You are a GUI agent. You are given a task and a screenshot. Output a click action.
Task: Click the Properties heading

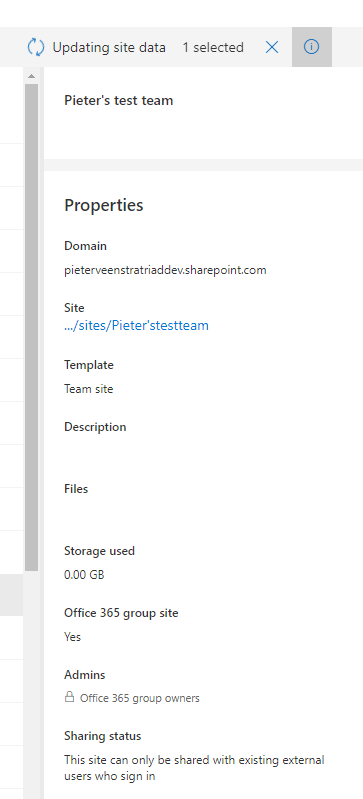click(x=104, y=205)
